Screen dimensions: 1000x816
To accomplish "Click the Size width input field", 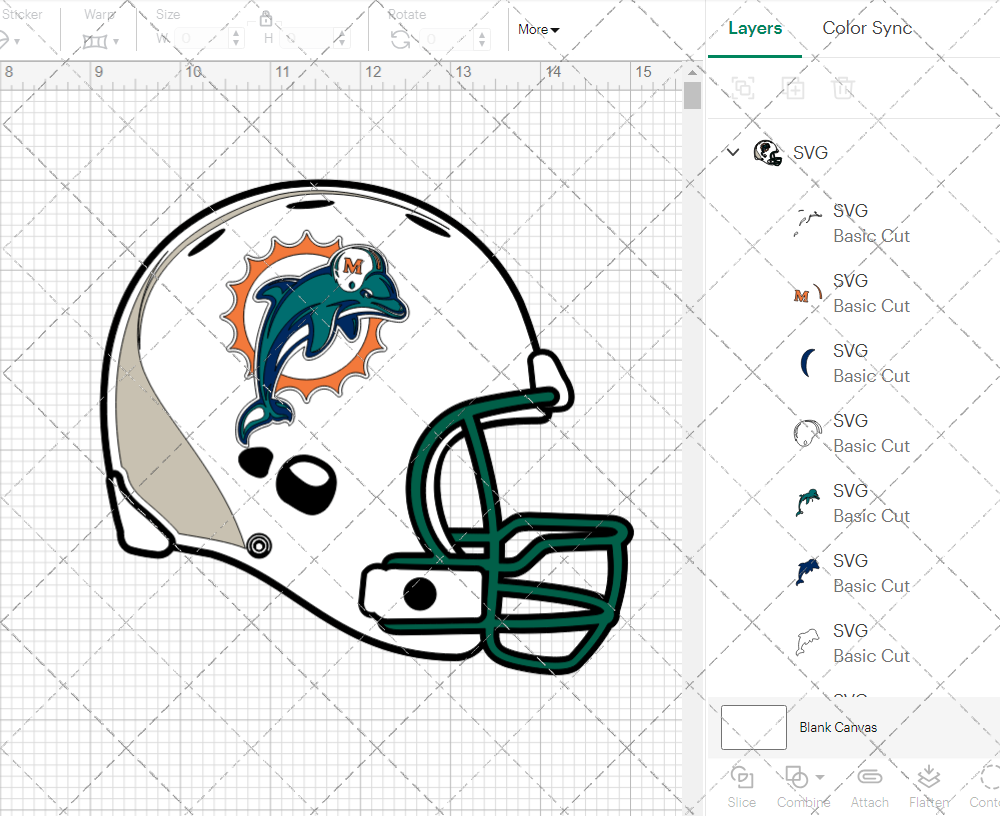I will pyautogui.click(x=201, y=39).
